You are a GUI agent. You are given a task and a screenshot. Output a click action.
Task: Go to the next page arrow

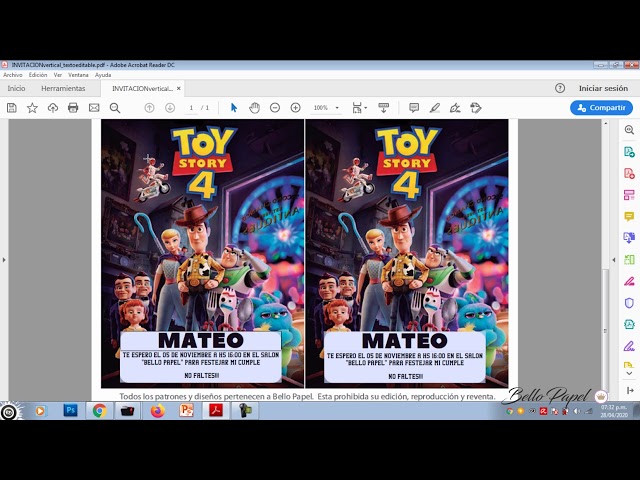coord(170,108)
